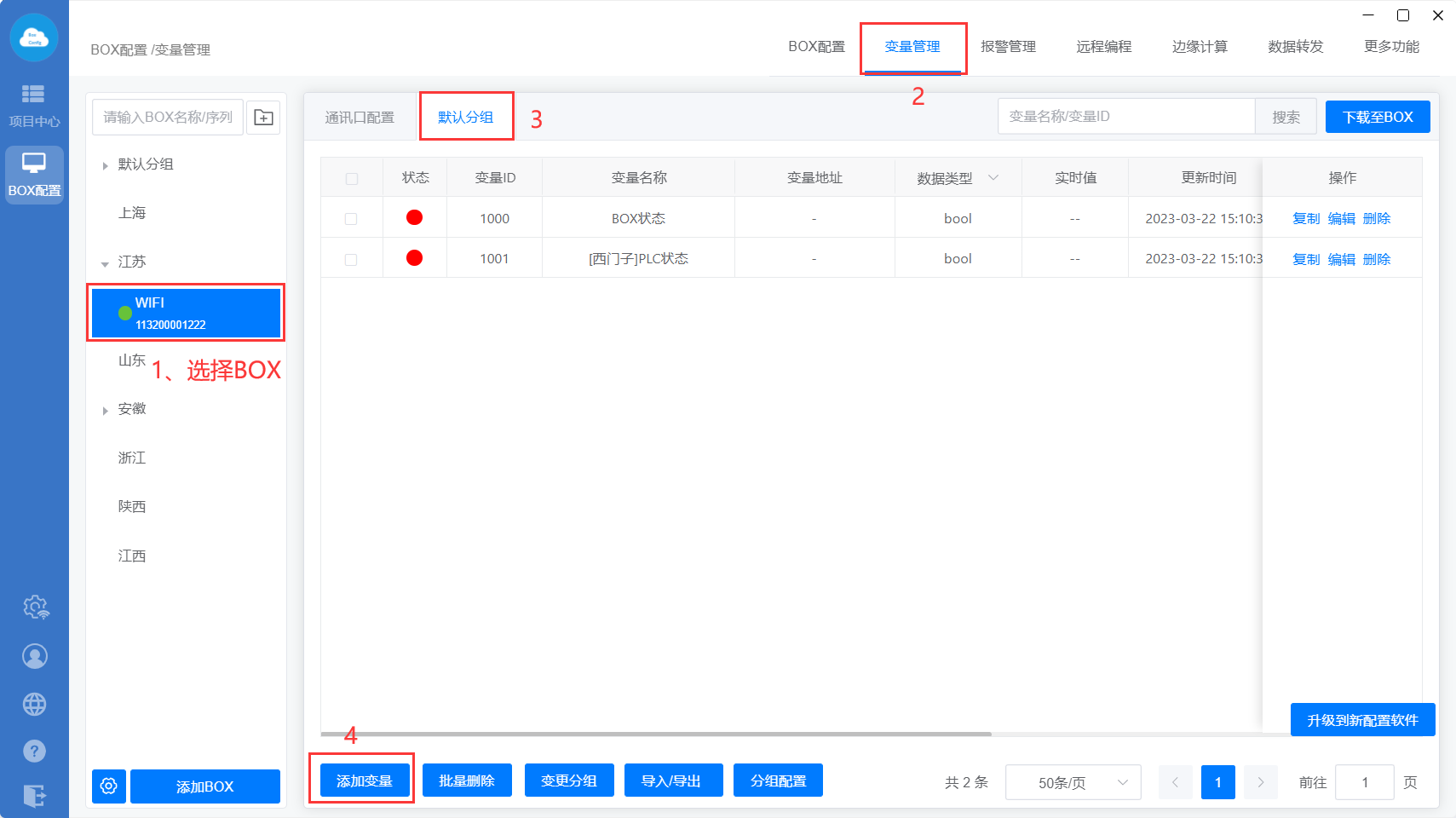Select the BOX配置 monitor icon in sidebar
The image size is (1456, 818).
point(34,174)
